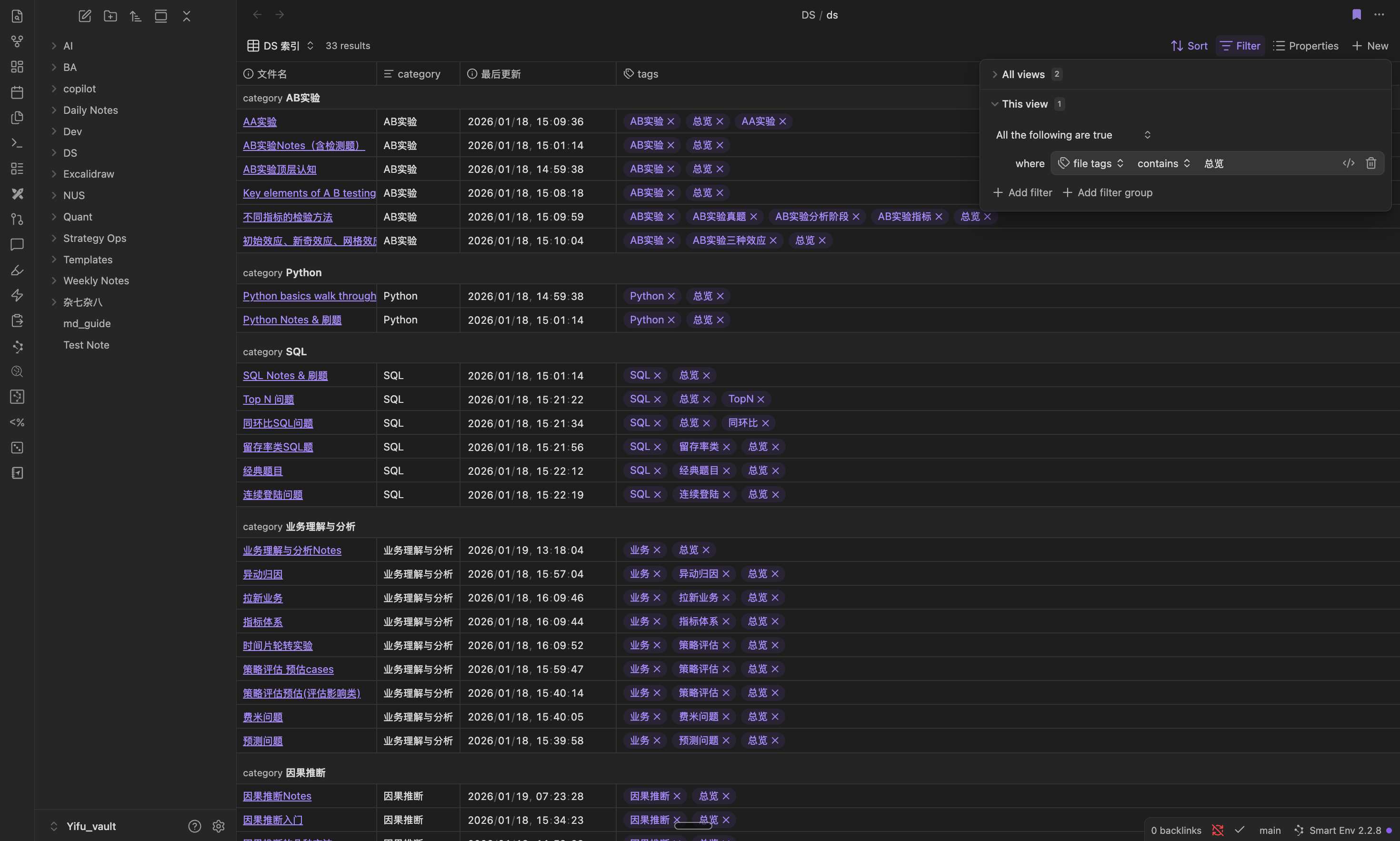This screenshot has height=841, width=1400.
Task: Open advanced filter code editor icon
Action: coord(1349,163)
